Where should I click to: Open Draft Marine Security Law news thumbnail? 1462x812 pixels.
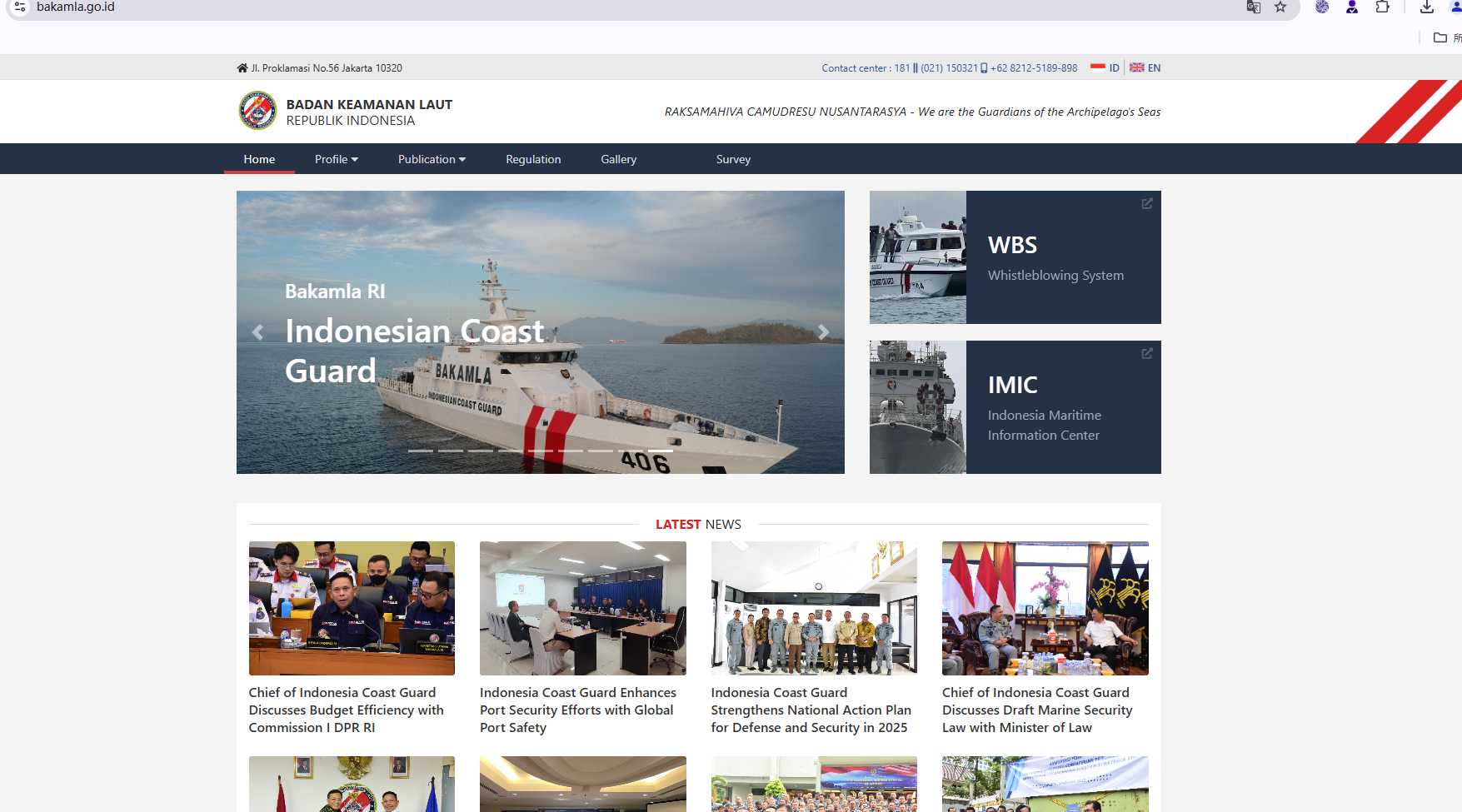click(1045, 608)
